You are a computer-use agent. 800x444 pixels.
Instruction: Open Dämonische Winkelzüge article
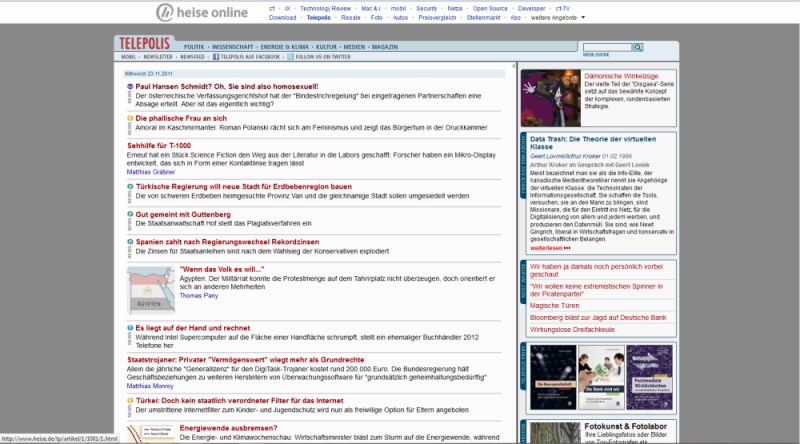tap(621, 76)
